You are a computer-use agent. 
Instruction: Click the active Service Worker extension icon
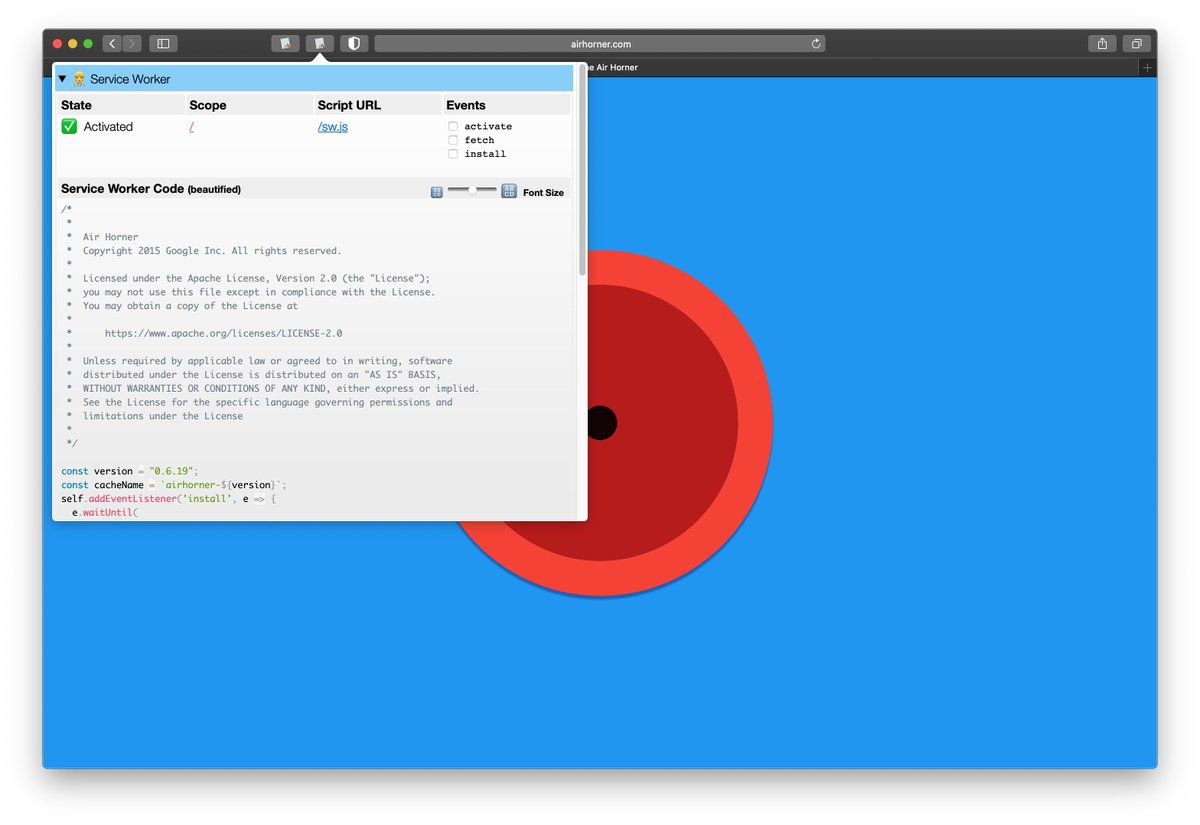(x=320, y=44)
